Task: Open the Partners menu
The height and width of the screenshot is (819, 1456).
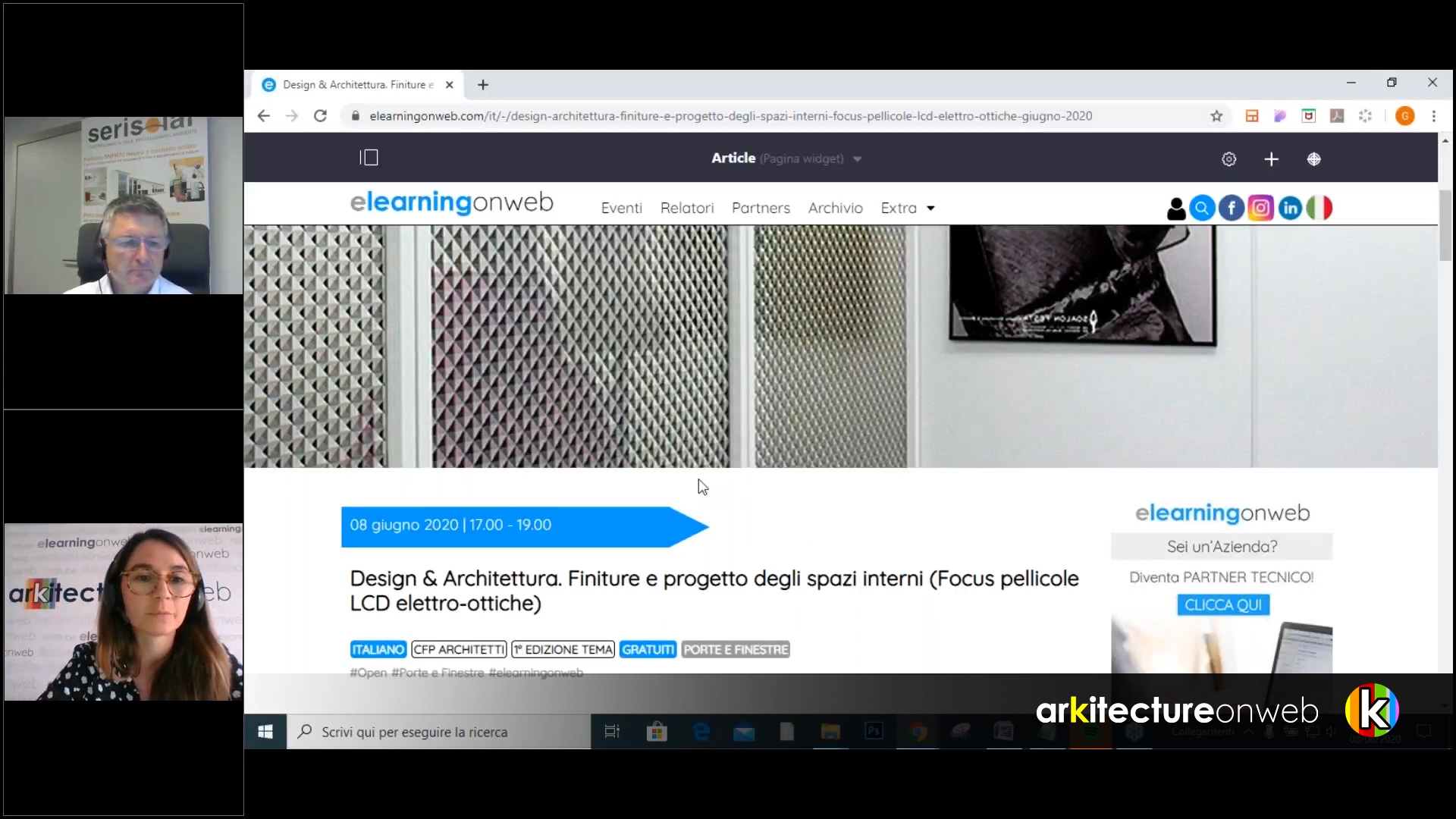Action: click(761, 208)
